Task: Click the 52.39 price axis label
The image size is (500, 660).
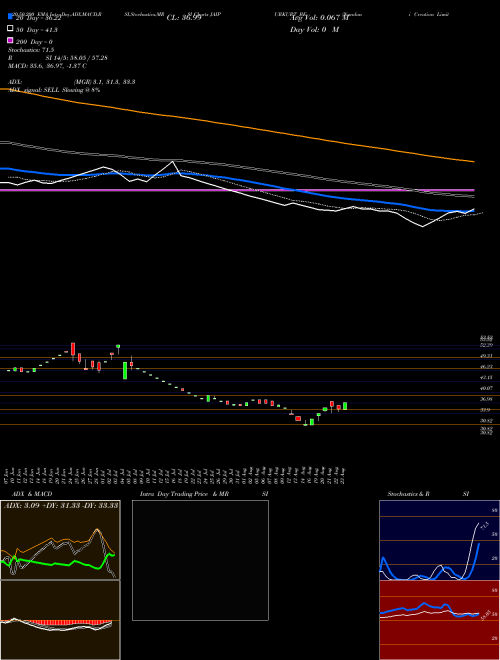Action: [487, 345]
